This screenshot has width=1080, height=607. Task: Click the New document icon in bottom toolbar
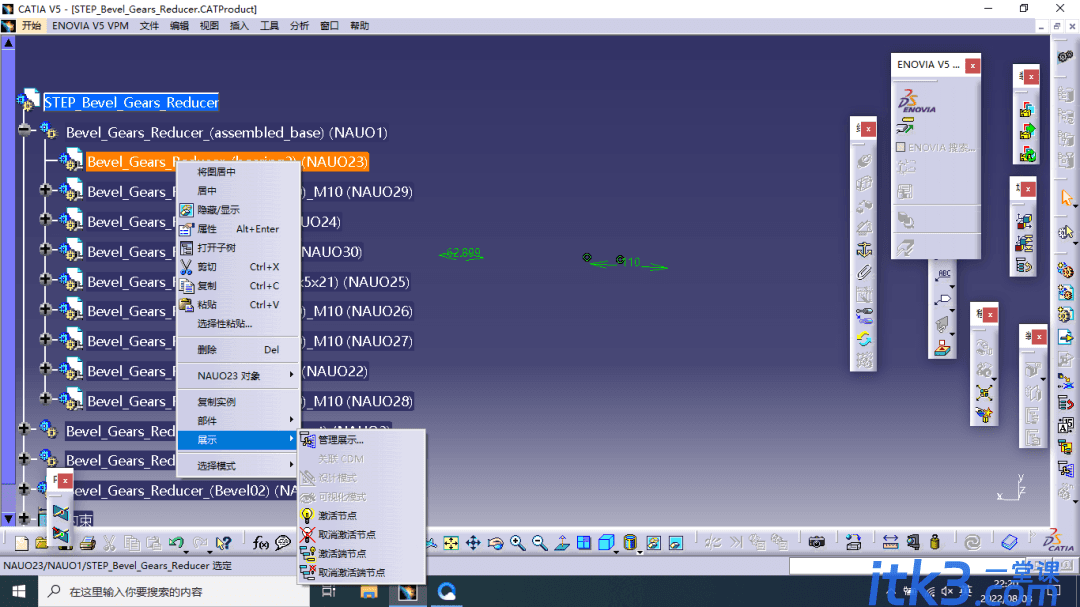pos(21,544)
